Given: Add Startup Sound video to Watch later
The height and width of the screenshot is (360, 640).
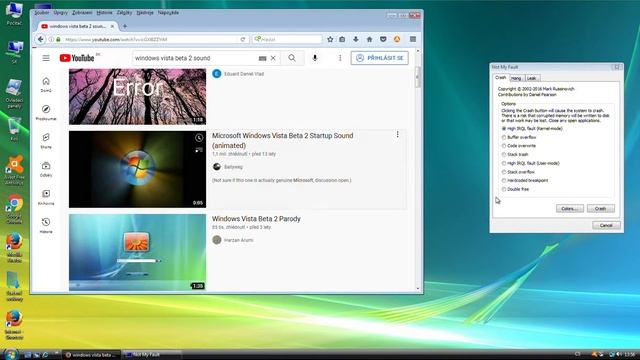Looking at the screenshot, I should point(199,138).
